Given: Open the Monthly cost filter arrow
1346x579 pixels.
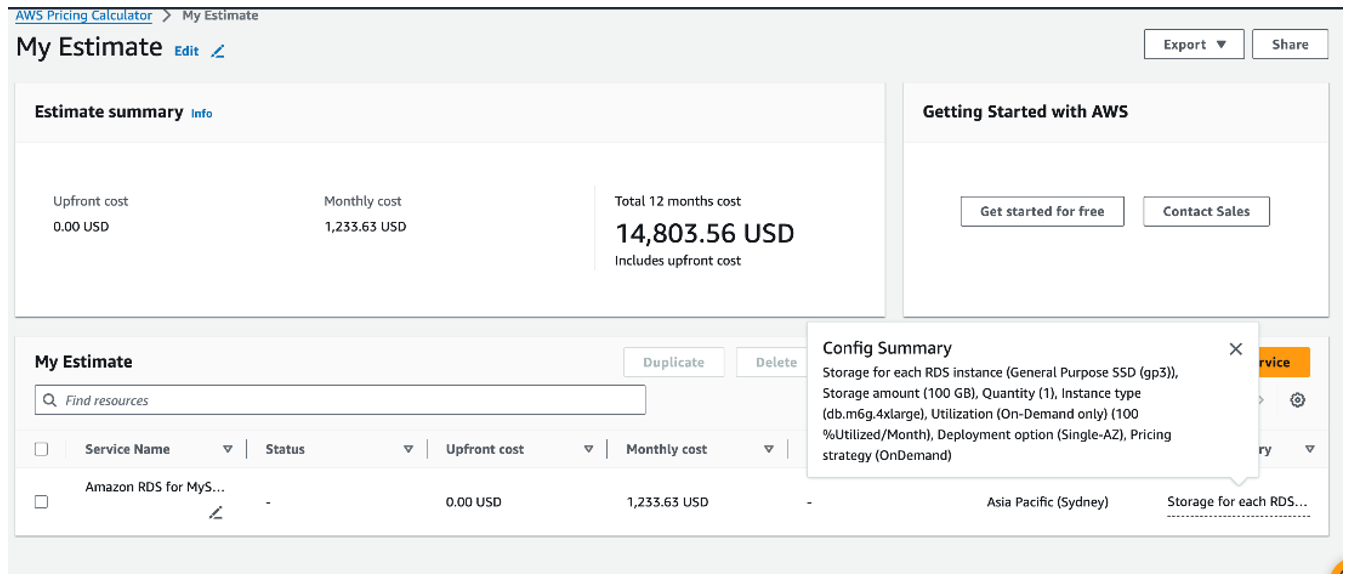Looking at the screenshot, I should tap(769, 449).
